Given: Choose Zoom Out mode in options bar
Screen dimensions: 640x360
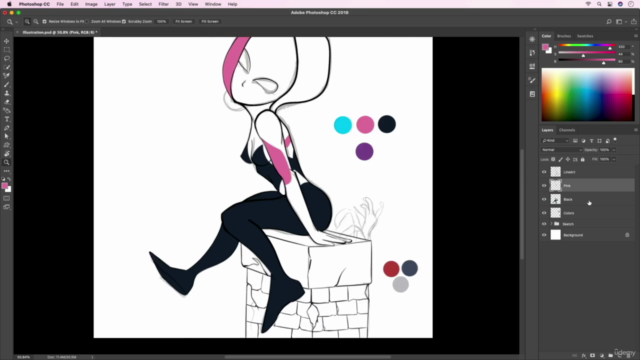Looking at the screenshot, I should coord(36,22).
